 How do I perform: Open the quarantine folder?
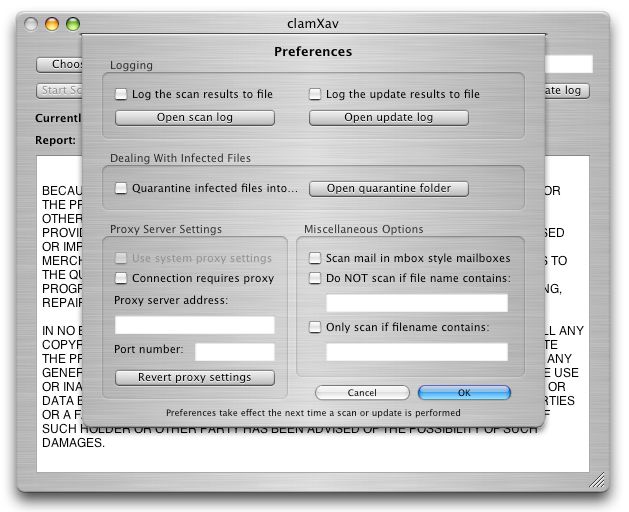point(388,188)
